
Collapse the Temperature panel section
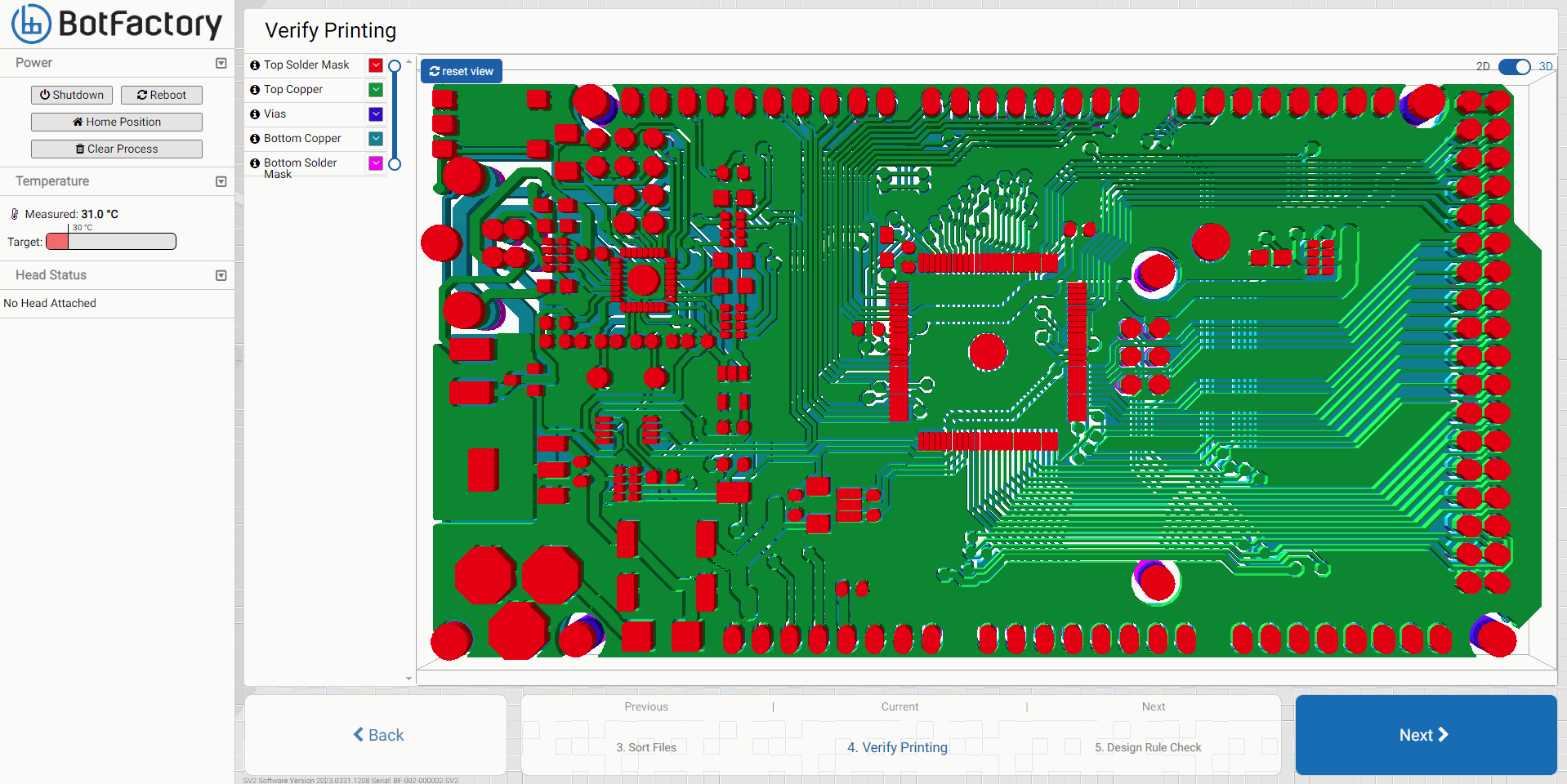point(221,181)
